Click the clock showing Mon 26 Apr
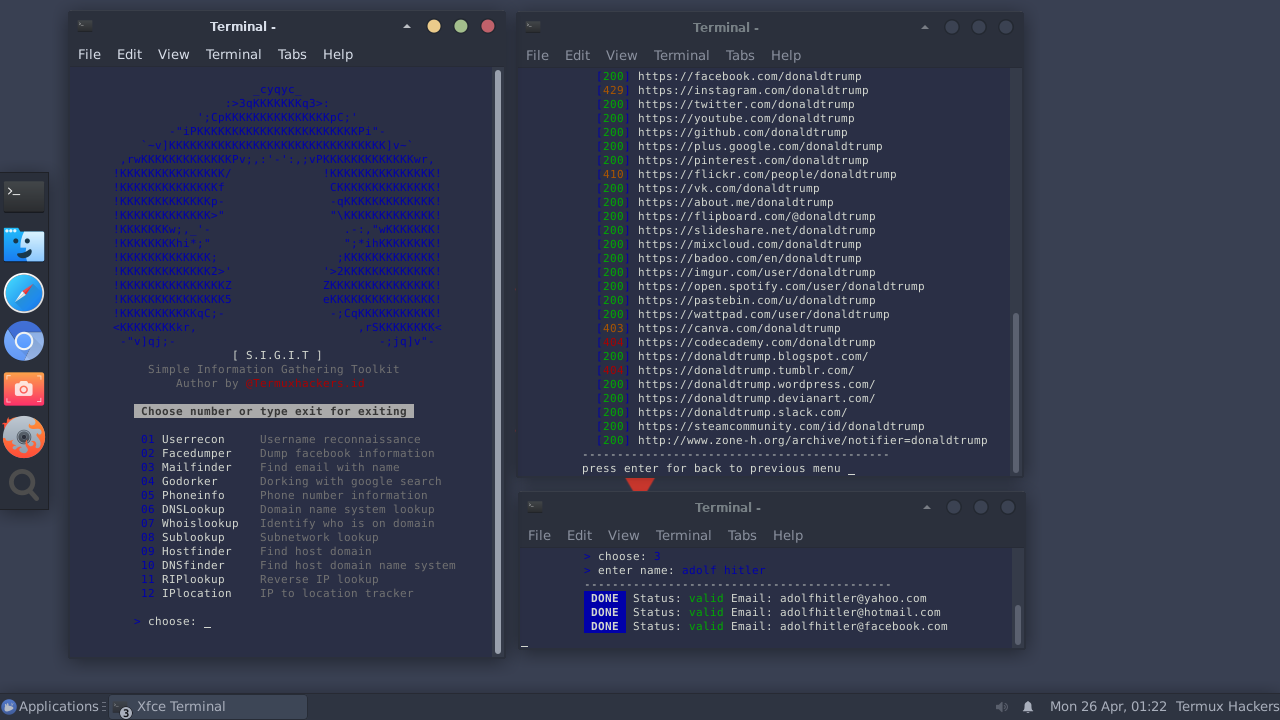The image size is (1280, 720). pos(1108,707)
